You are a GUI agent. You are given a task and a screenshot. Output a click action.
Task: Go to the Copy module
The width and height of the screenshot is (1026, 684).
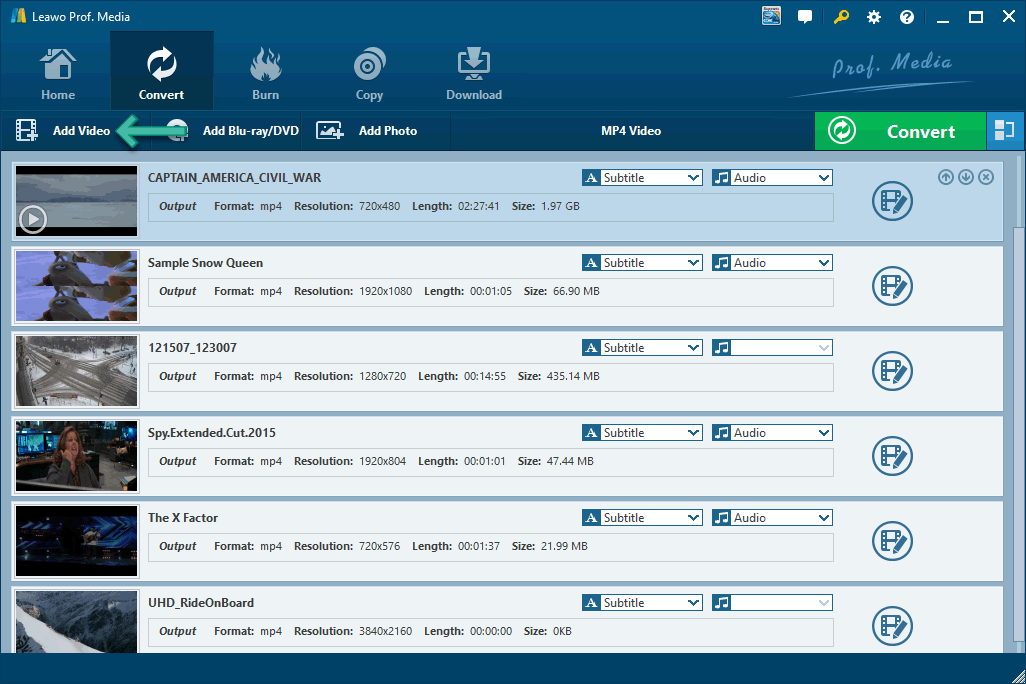[370, 73]
